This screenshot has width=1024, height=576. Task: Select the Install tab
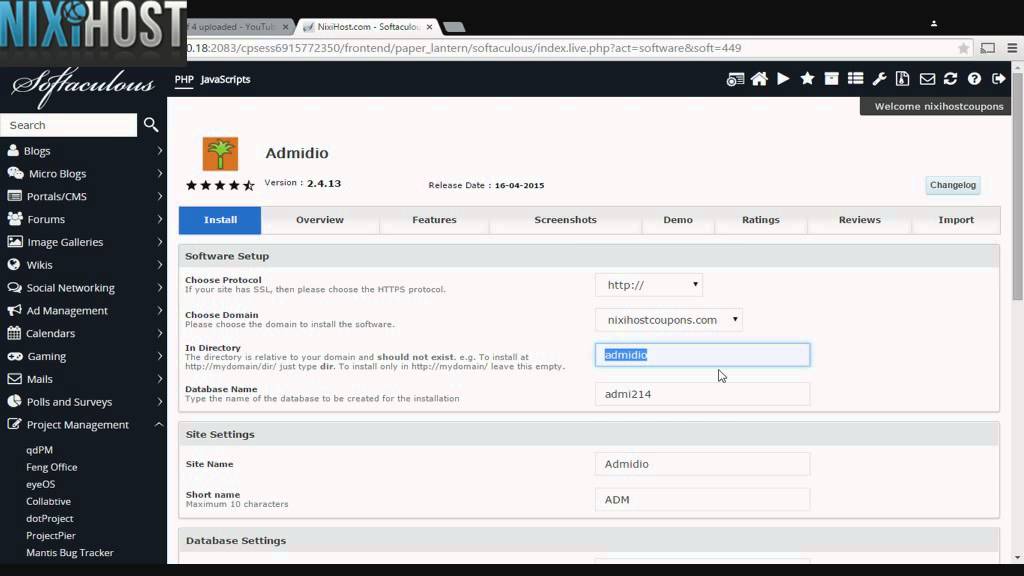coord(220,220)
